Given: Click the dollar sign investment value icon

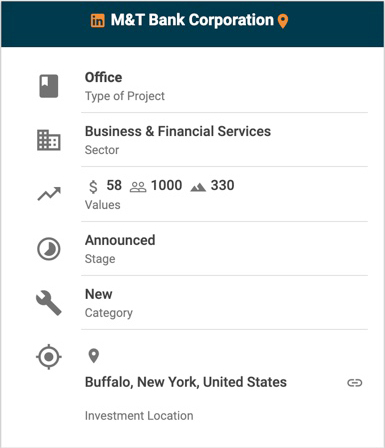Looking at the screenshot, I should 93,186.
